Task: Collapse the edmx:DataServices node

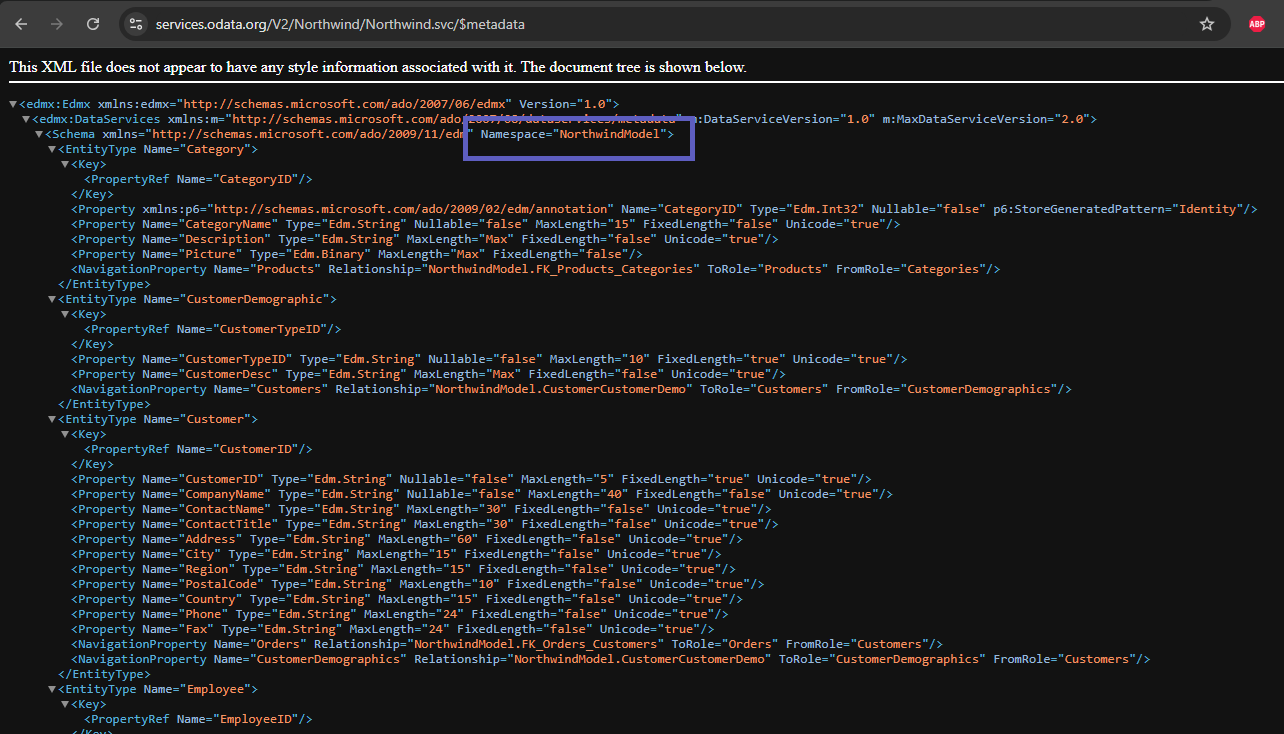Action: pos(26,120)
